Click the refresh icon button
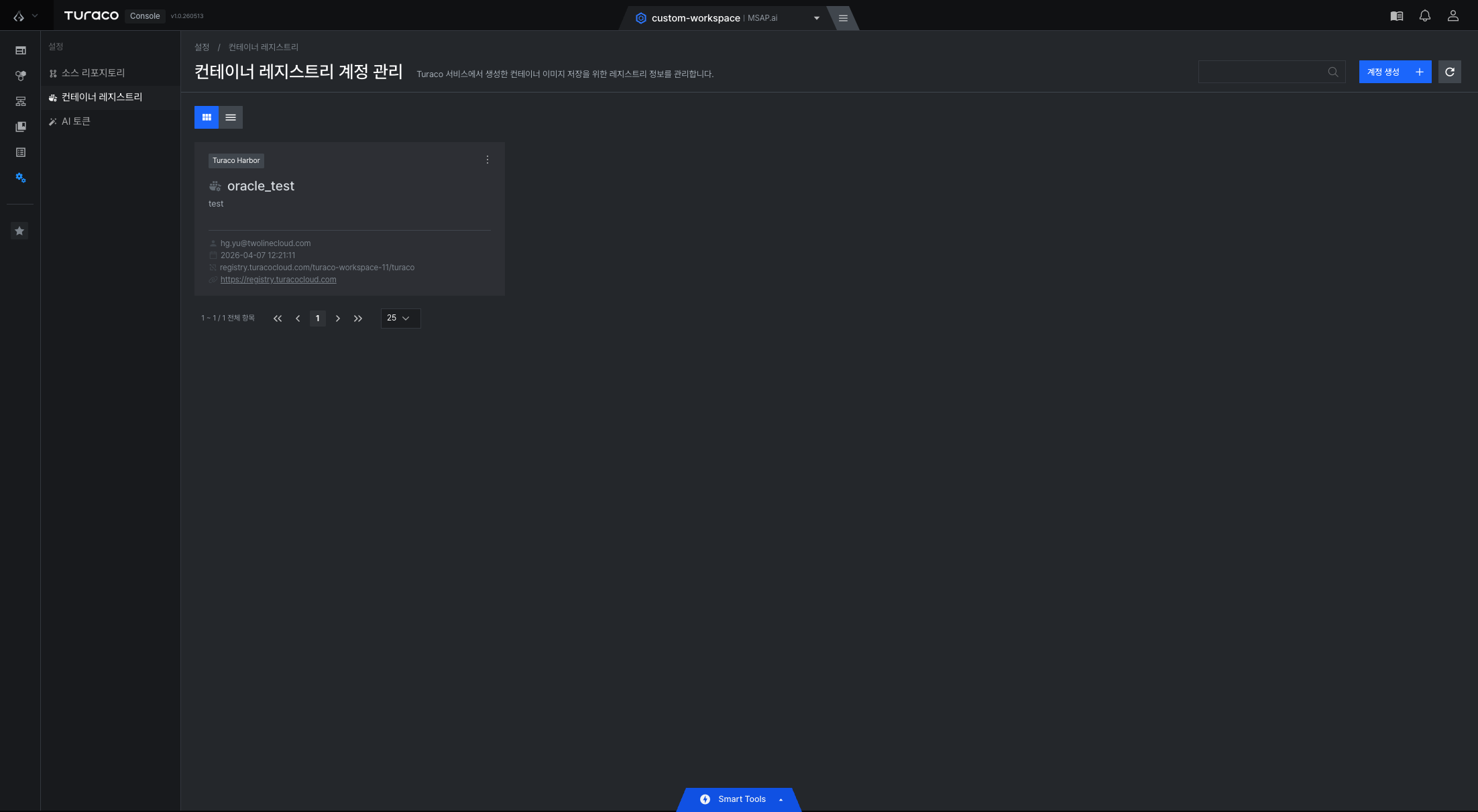Image resolution: width=1478 pixels, height=812 pixels. tap(1450, 72)
